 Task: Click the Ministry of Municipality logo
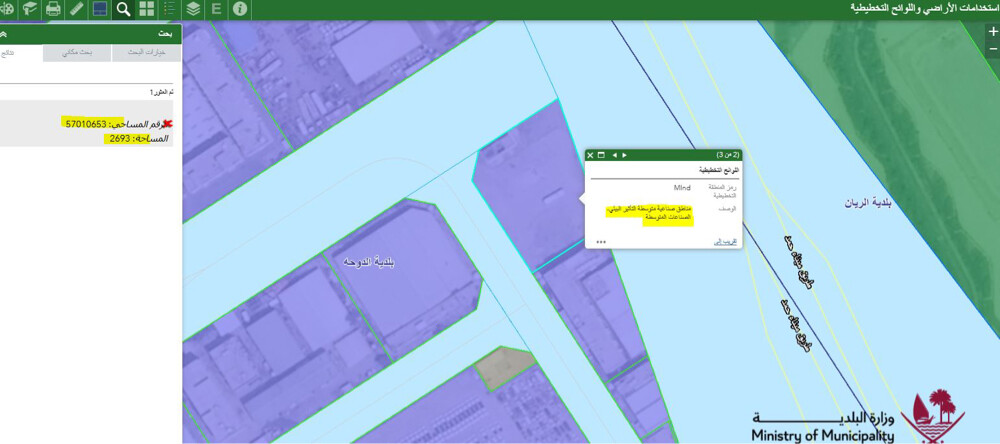(858, 417)
